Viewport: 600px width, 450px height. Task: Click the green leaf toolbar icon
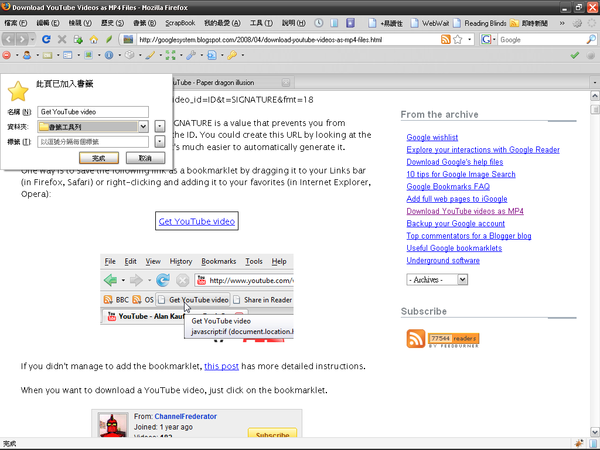(x=109, y=39)
